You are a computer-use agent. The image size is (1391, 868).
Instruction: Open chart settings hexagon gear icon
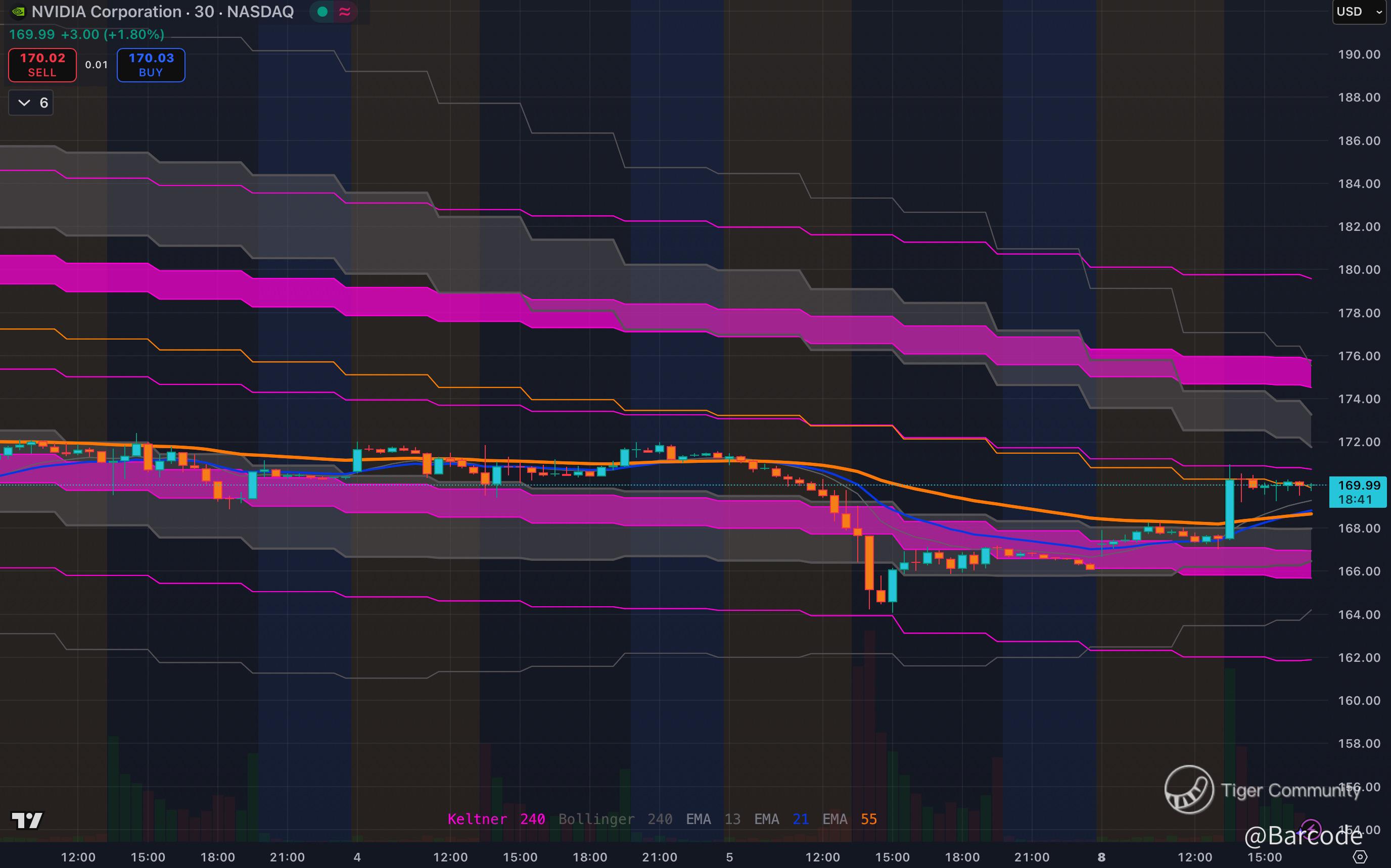point(1360,857)
